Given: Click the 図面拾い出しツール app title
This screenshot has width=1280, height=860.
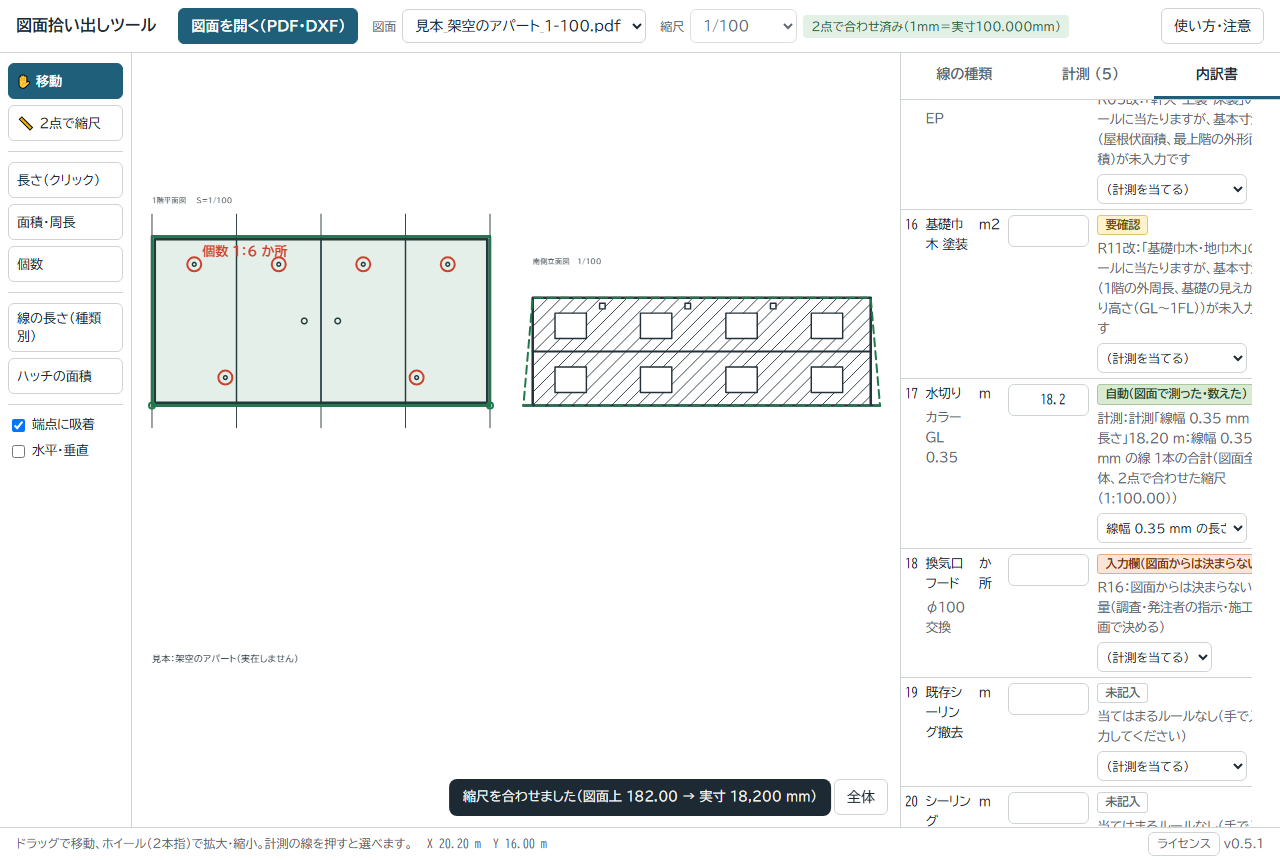Looking at the screenshot, I should (x=86, y=26).
